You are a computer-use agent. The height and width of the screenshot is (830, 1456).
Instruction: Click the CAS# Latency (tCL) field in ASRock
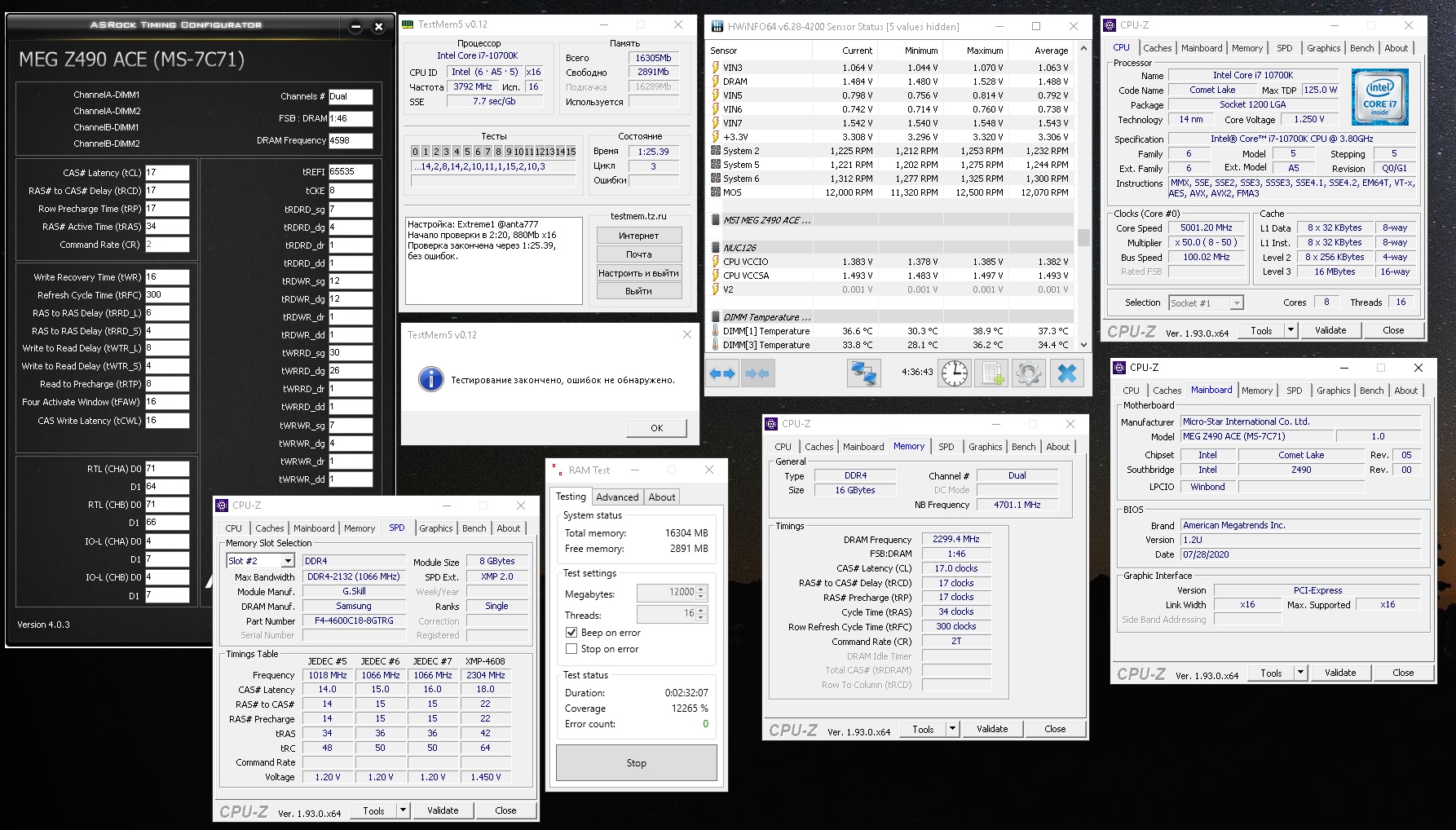pos(167,173)
